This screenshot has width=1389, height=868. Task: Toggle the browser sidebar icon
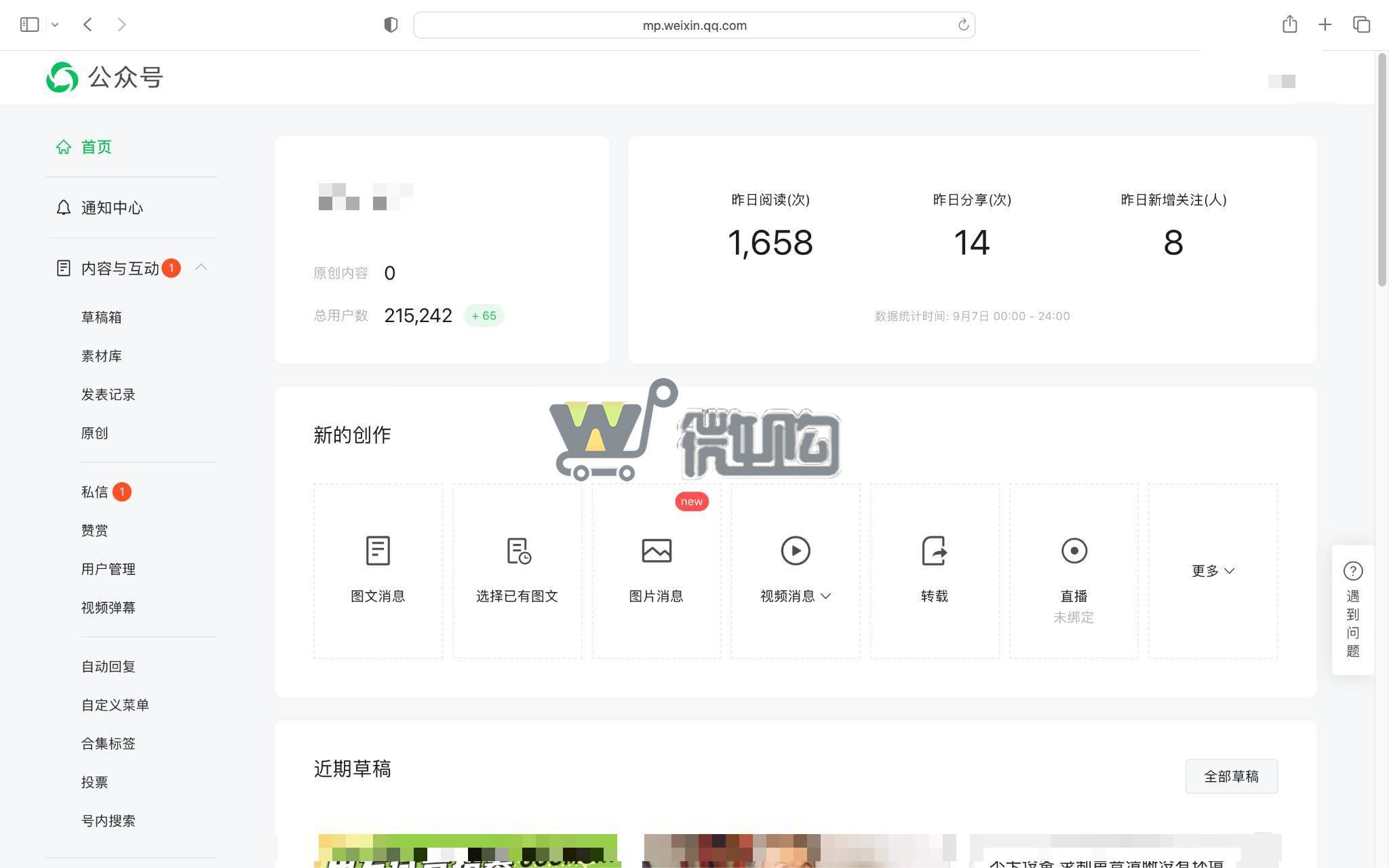[x=28, y=24]
